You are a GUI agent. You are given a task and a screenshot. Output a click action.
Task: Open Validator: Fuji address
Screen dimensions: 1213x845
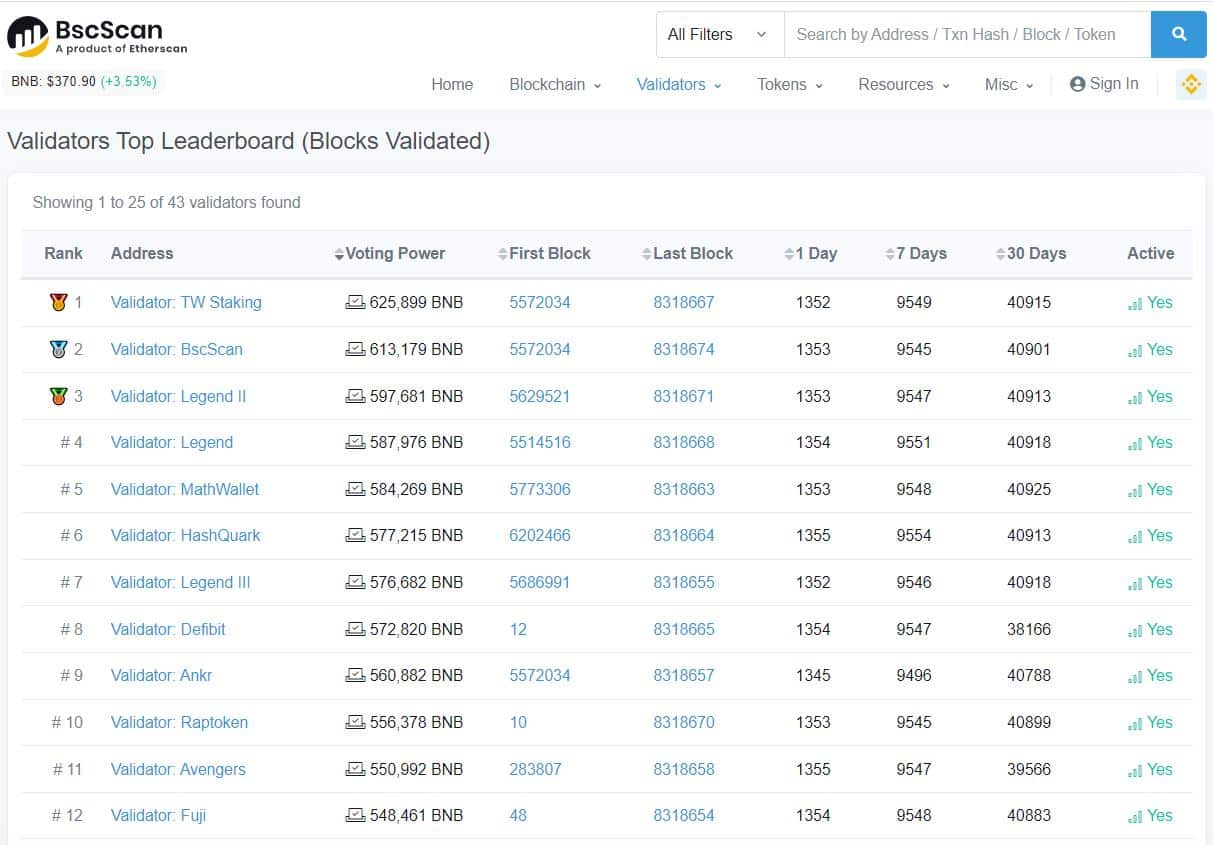pyautogui.click(x=158, y=815)
